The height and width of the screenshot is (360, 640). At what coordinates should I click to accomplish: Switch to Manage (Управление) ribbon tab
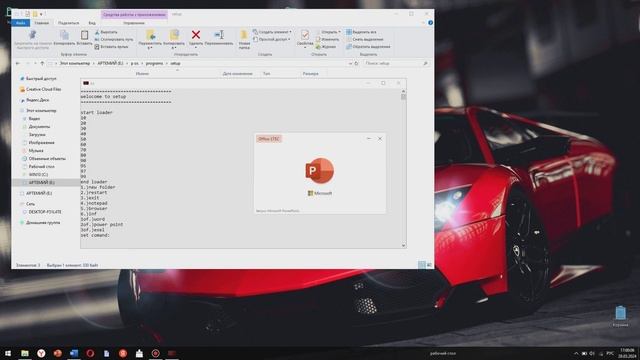(134, 23)
